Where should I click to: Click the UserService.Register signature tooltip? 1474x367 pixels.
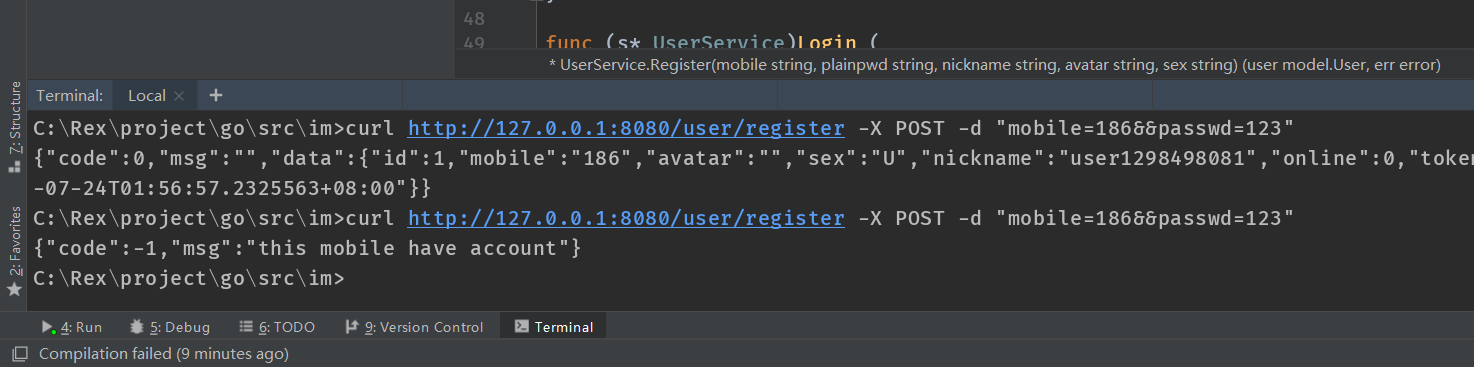point(995,65)
